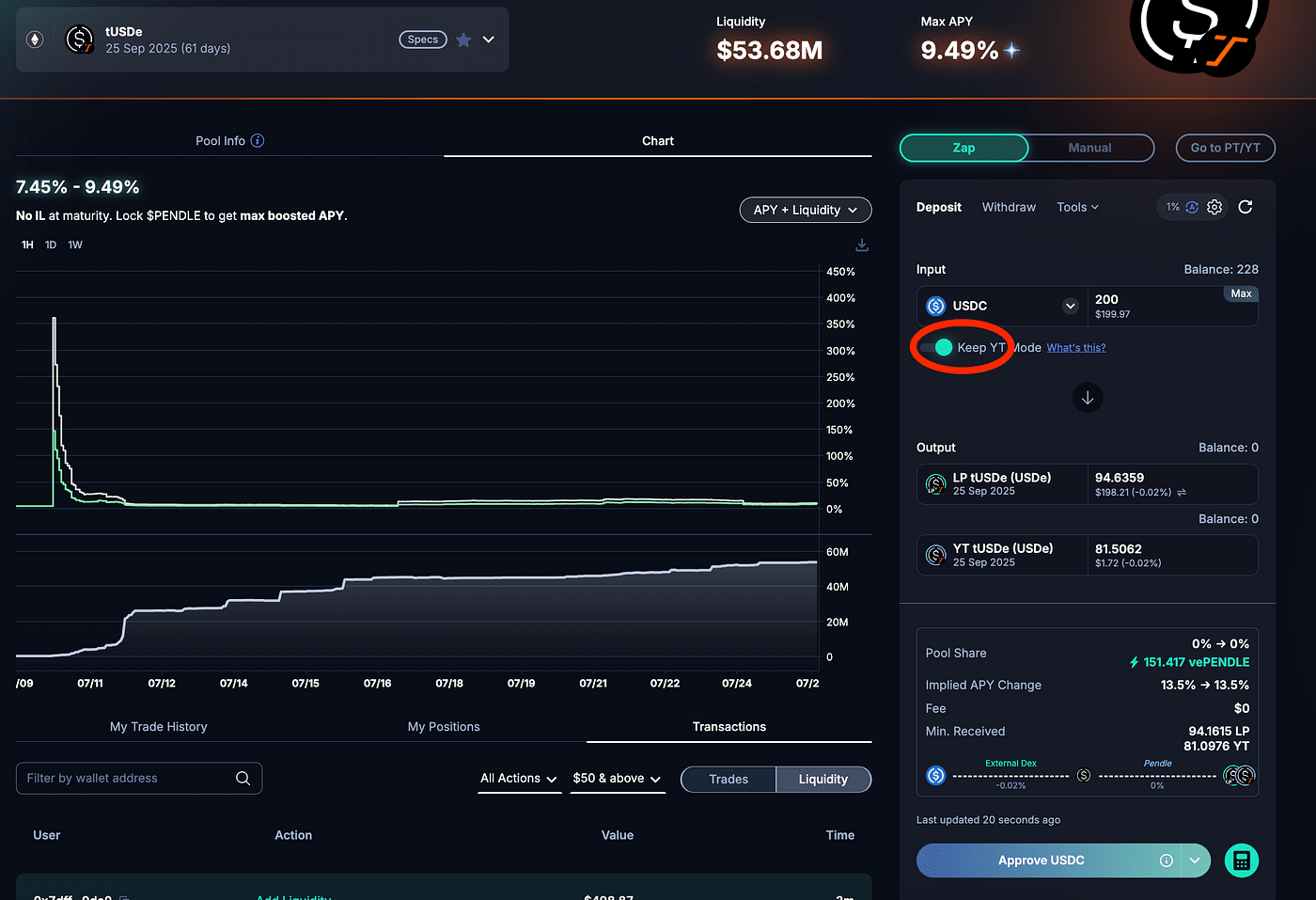
Task: Open the USDC input token dropdown
Action: 1070,306
